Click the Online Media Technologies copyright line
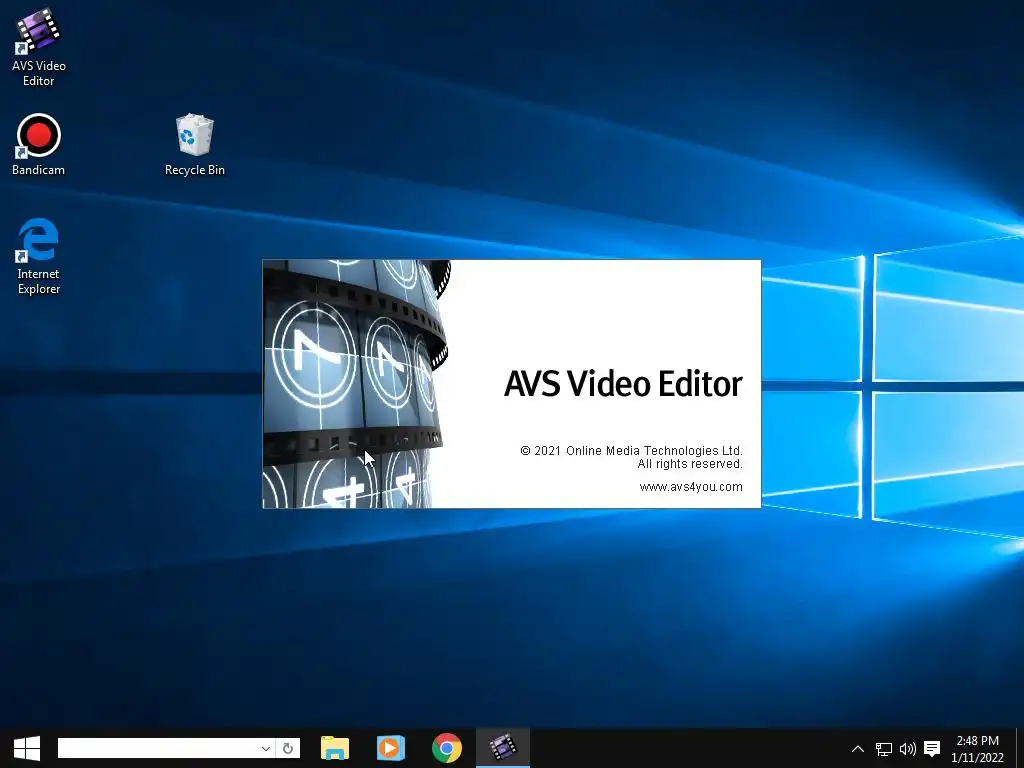 632,451
